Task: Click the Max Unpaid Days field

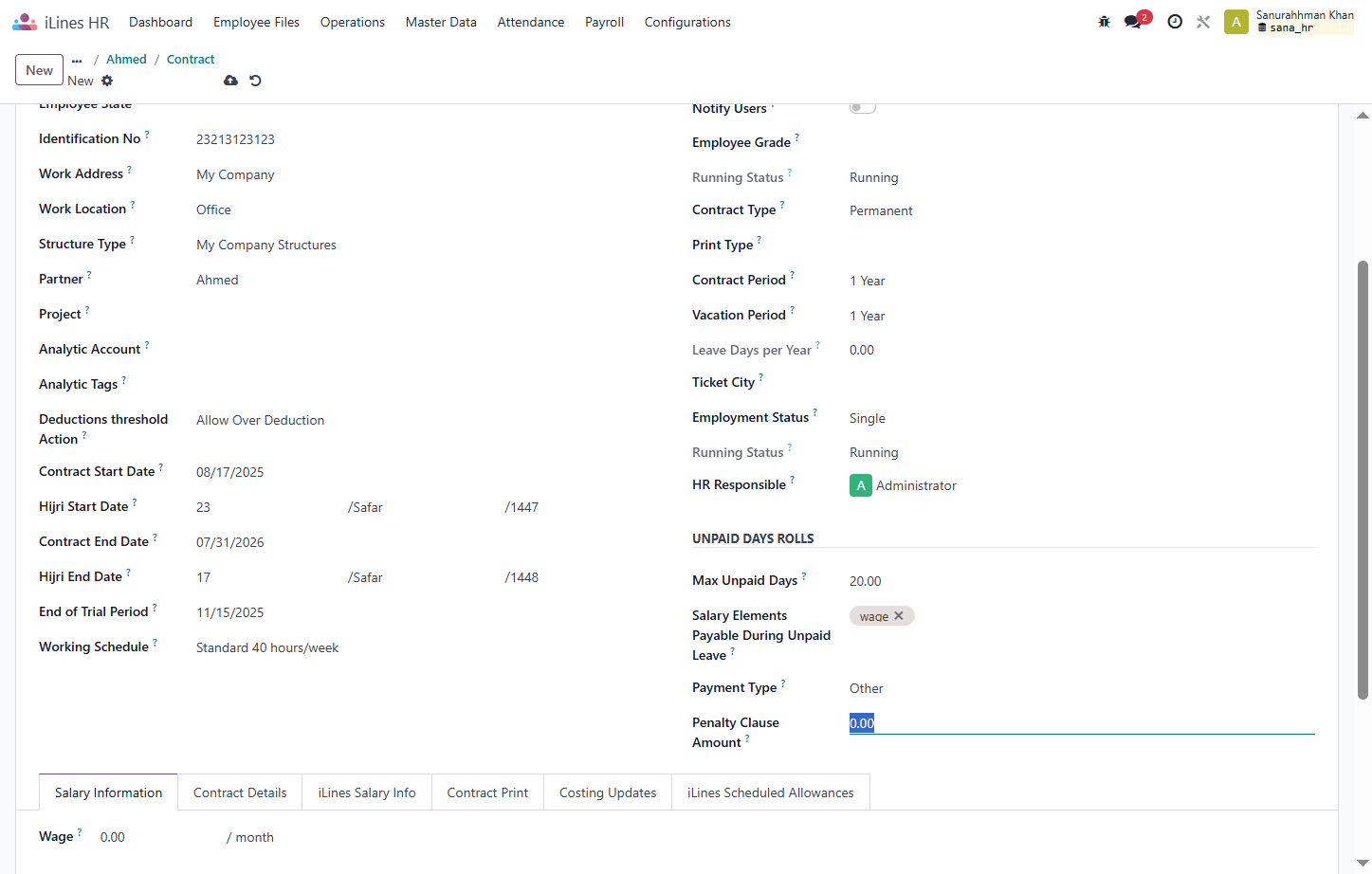Action: pos(1082,581)
